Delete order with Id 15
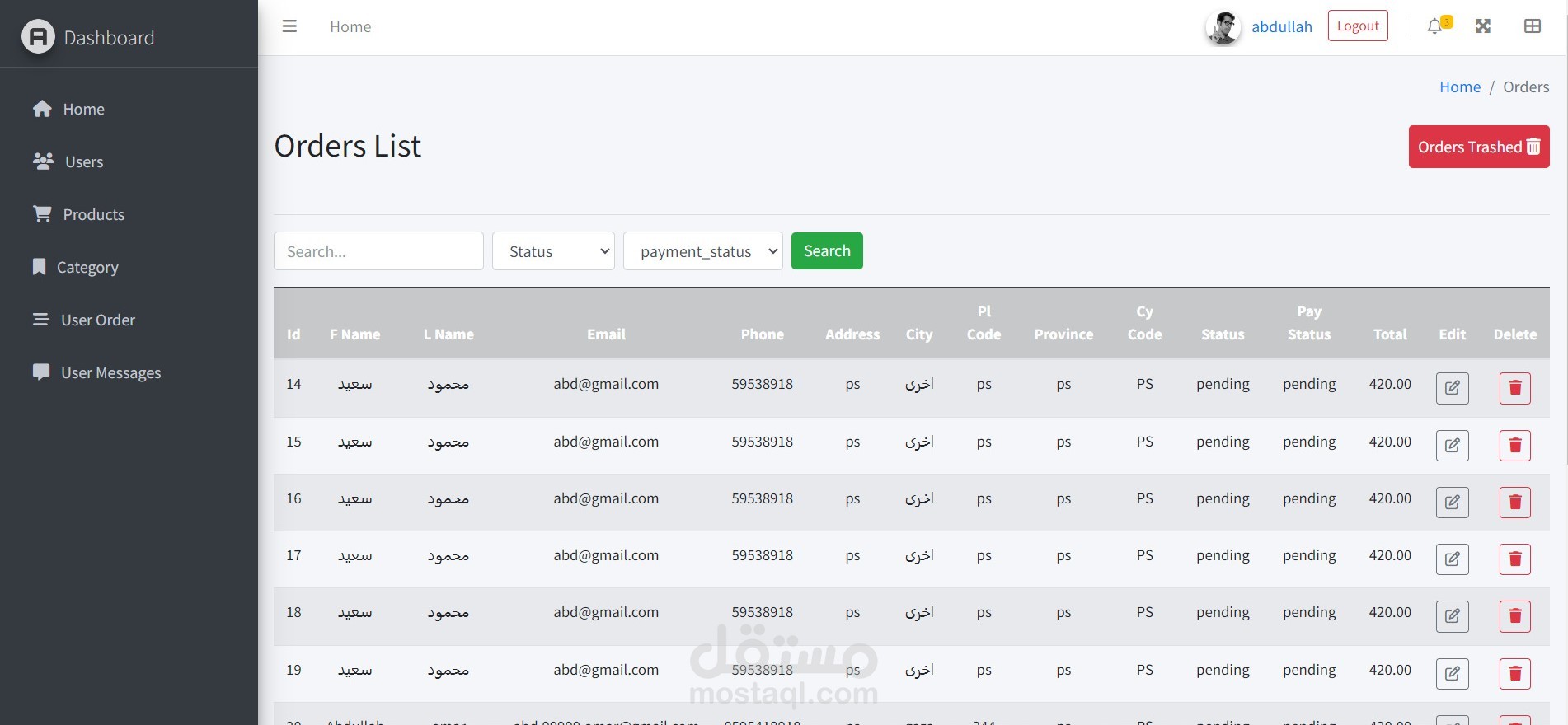The width and height of the screenshot is (1568, 725). click(1515, 446)
